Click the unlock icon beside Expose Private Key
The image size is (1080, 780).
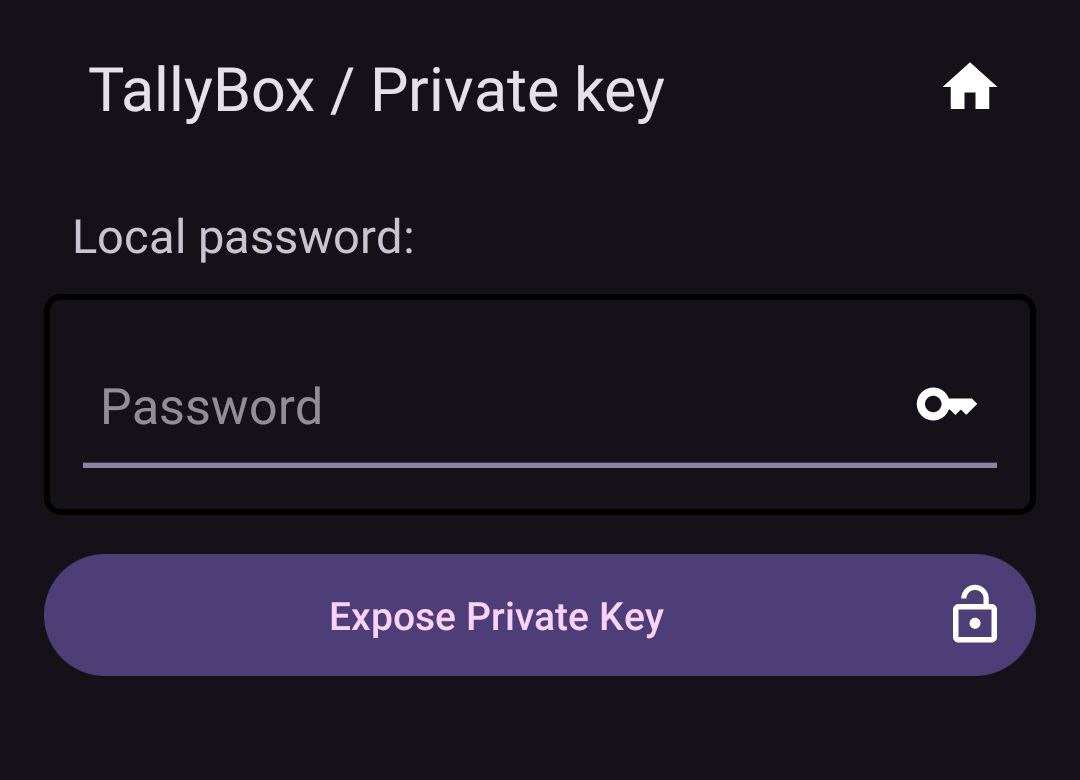(x=975, y=615)
